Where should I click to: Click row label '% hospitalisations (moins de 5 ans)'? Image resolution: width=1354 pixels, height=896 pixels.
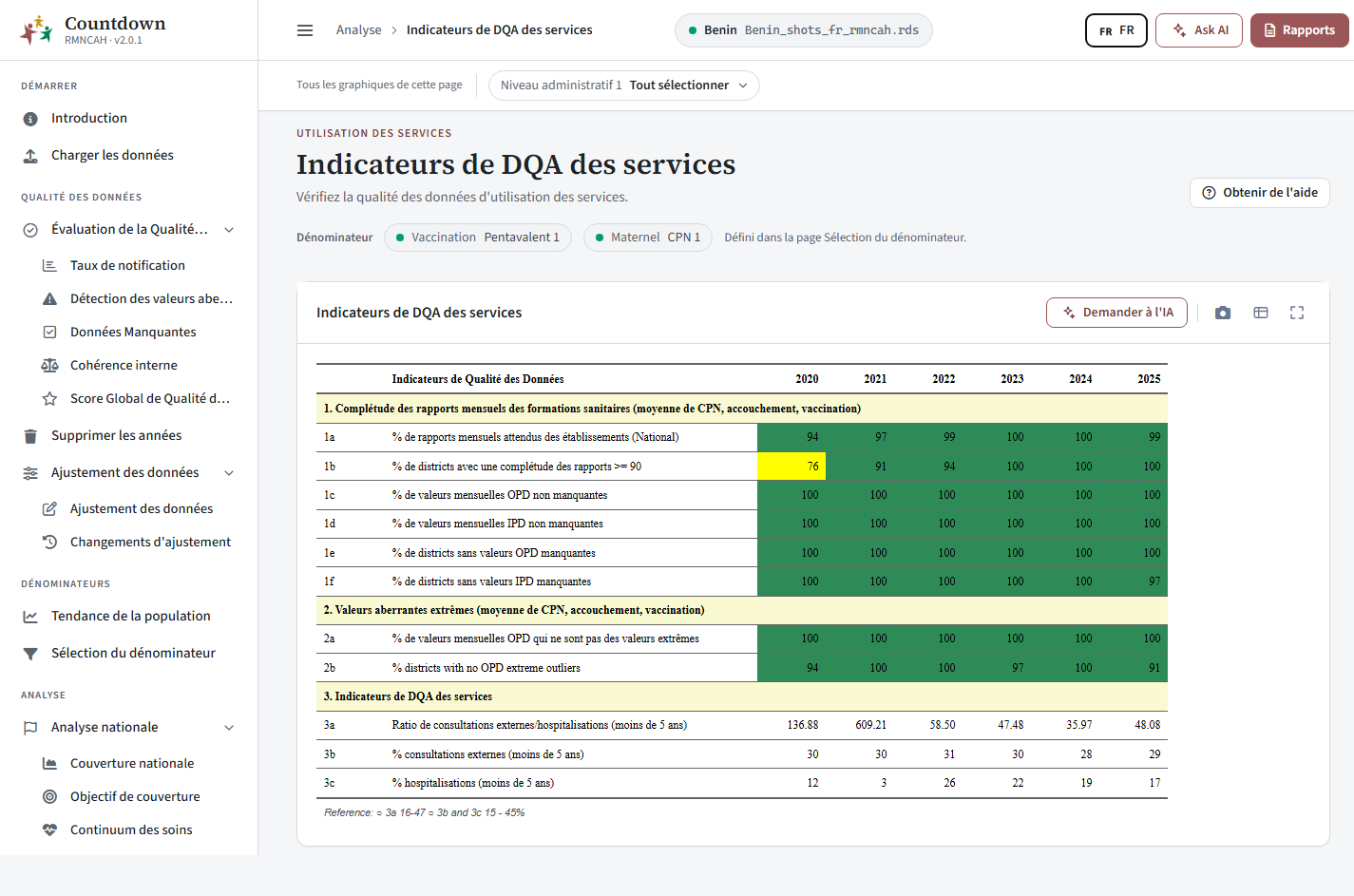pos(473,783)
